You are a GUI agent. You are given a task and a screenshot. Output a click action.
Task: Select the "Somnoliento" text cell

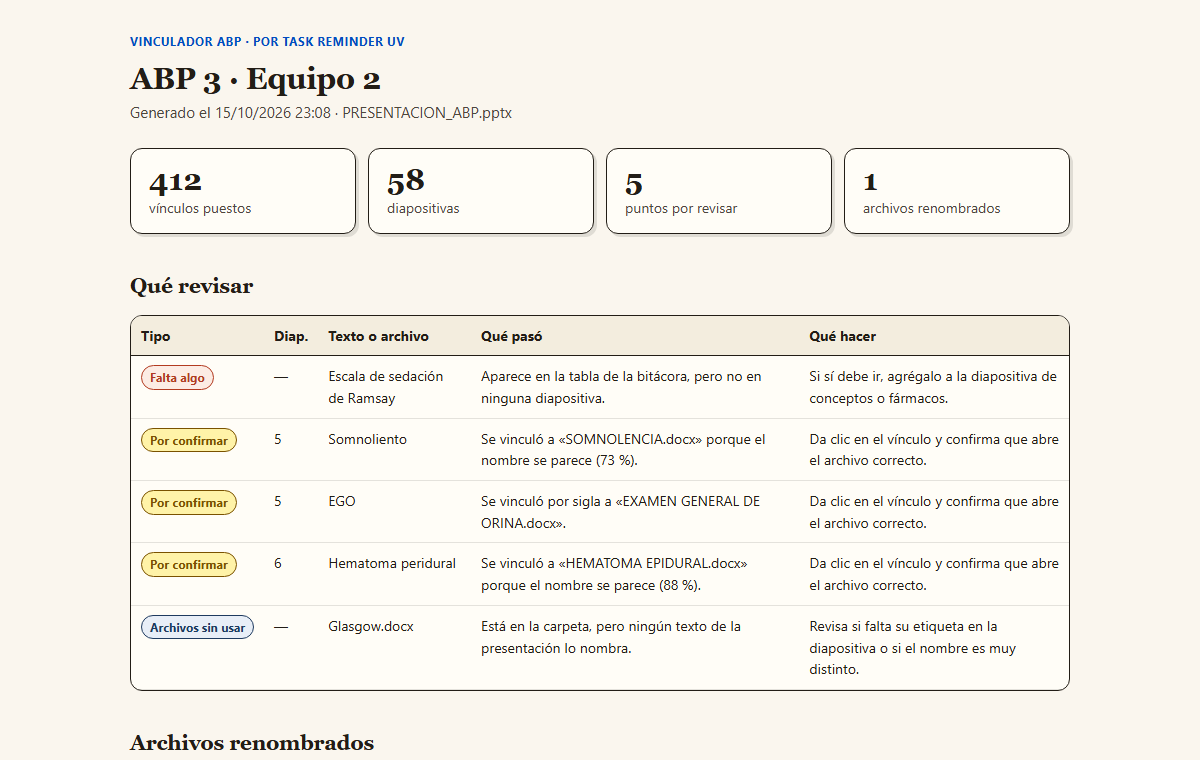(368, 439)
